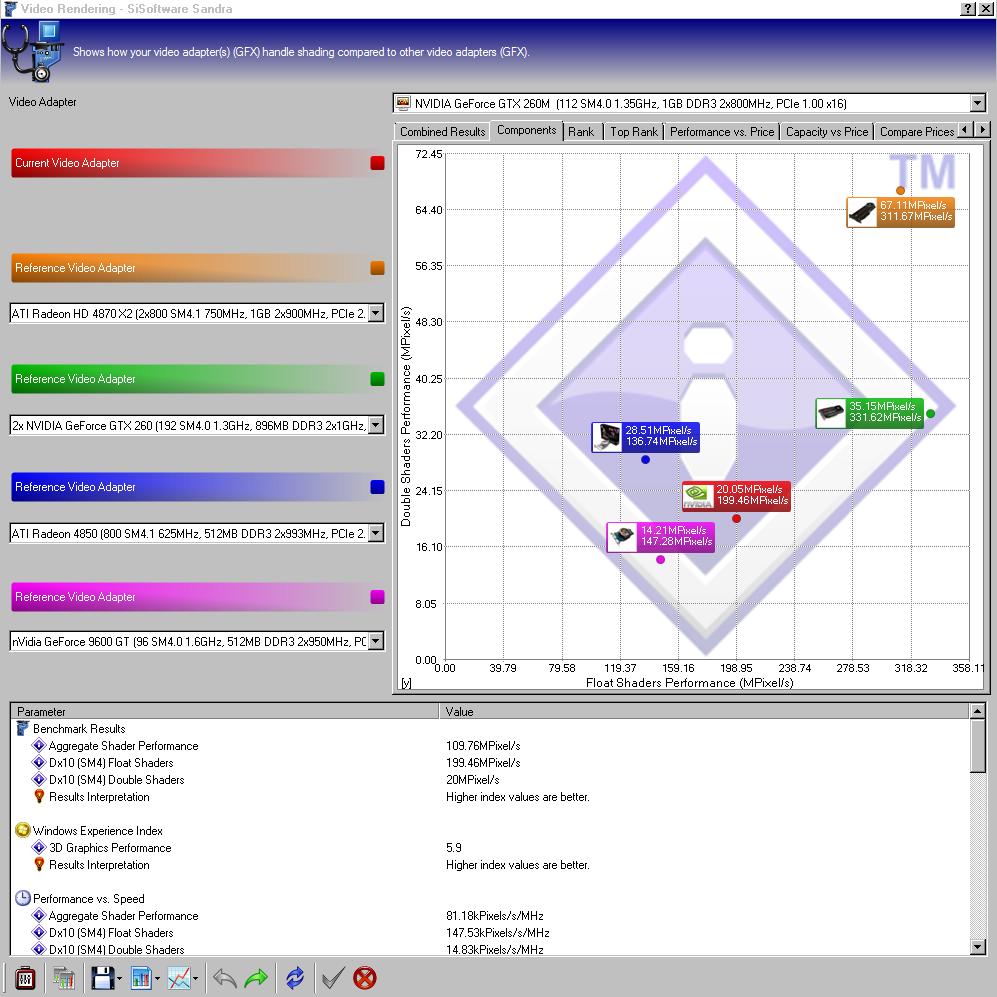The image size is (997, 997).
Task: Click the lightbulb icon under Windows Experience Index
Action: click(x=39, y=864)
